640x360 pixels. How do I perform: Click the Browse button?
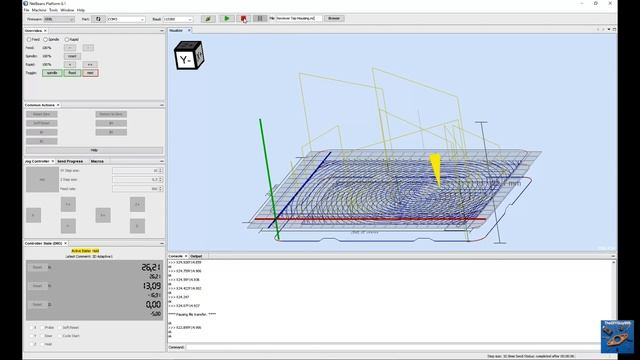pyautogui.click(x=334, y=18)
